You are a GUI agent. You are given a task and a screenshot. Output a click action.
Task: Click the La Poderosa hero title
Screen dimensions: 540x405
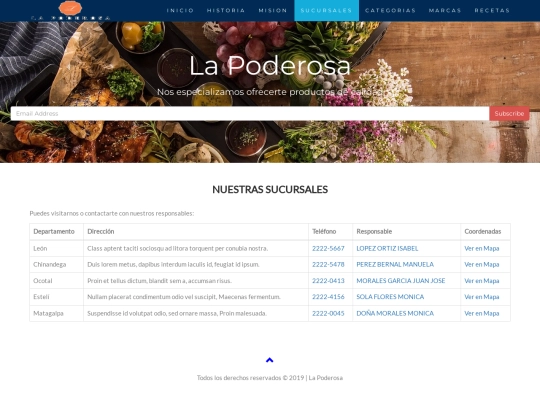pos(270,65)
